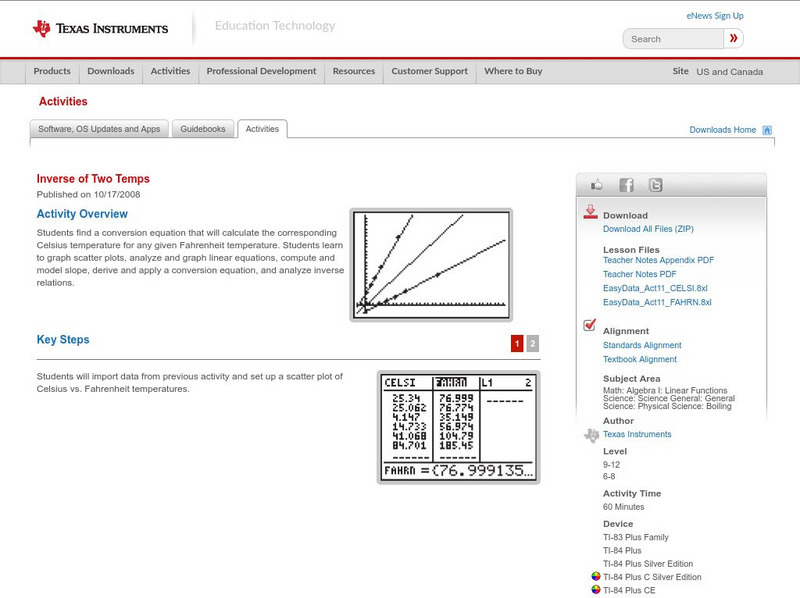The height and width of the screenshot is (598, 800).
Task: Go to Key Steps page 2
Action: click(533, 343)
